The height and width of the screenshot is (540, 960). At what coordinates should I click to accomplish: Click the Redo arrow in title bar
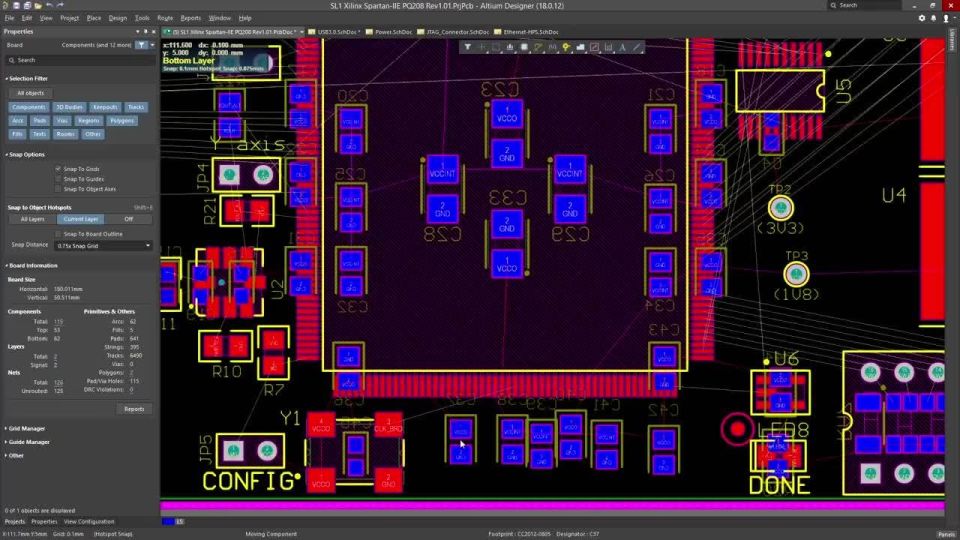[x=60, y=6]
